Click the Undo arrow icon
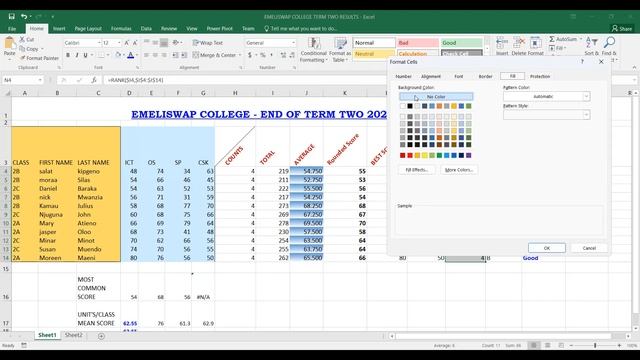Image resolution: width=640 pixels, height=360 pixels. (24, 16)
